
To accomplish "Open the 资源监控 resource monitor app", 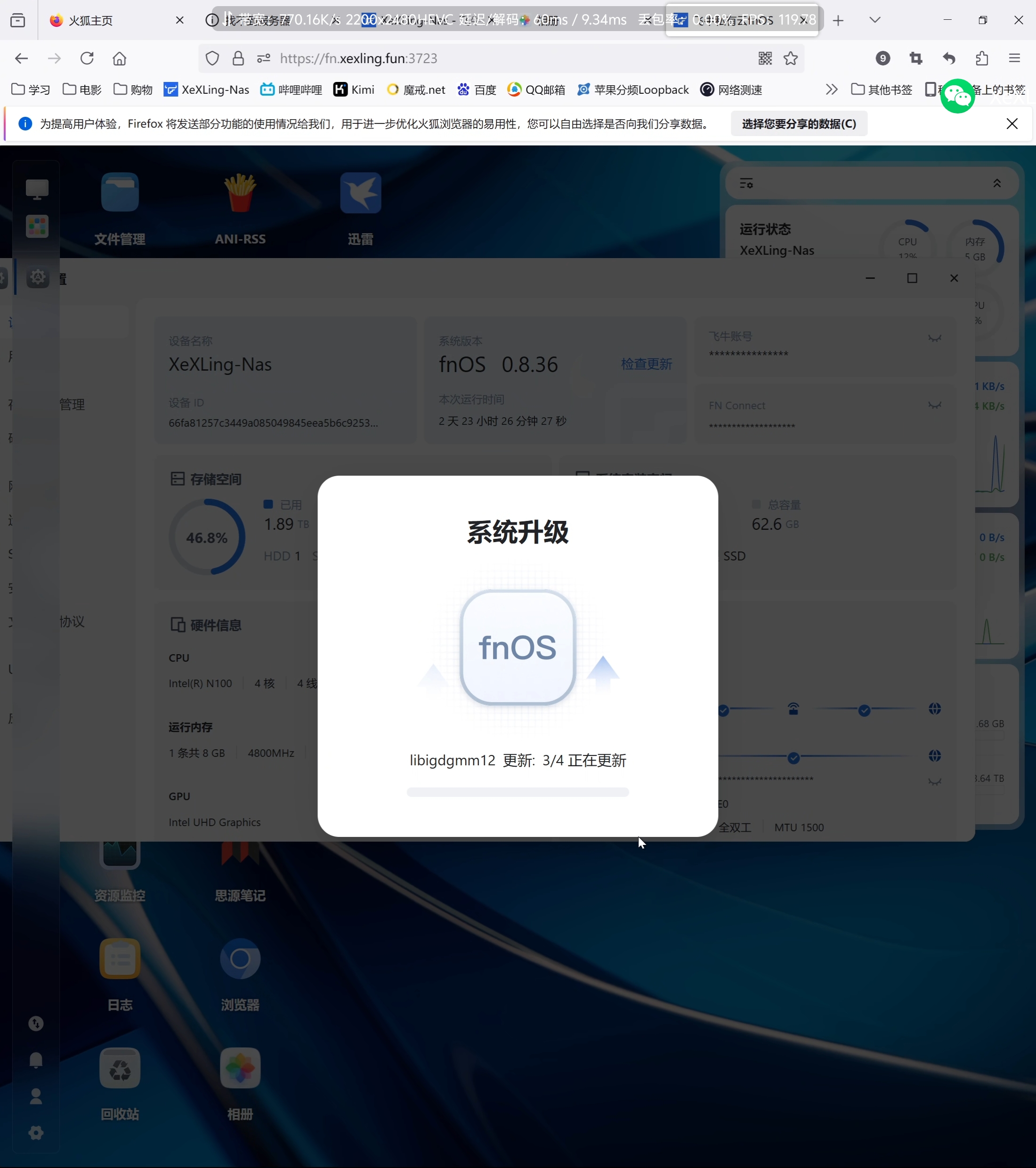I will (x=120, y=855).
